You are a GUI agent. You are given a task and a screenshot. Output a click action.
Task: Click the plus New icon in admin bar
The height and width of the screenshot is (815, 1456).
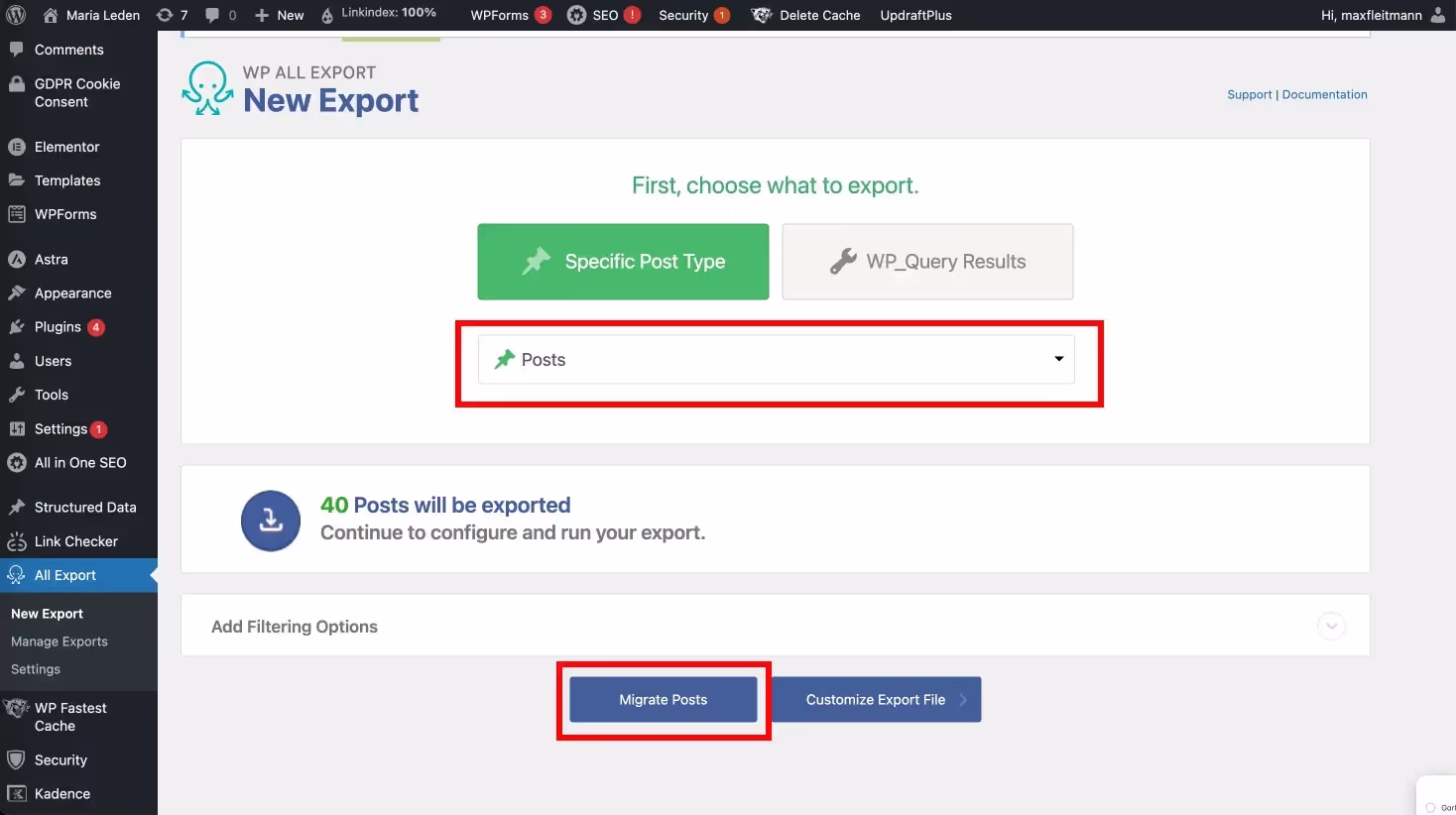262,15
